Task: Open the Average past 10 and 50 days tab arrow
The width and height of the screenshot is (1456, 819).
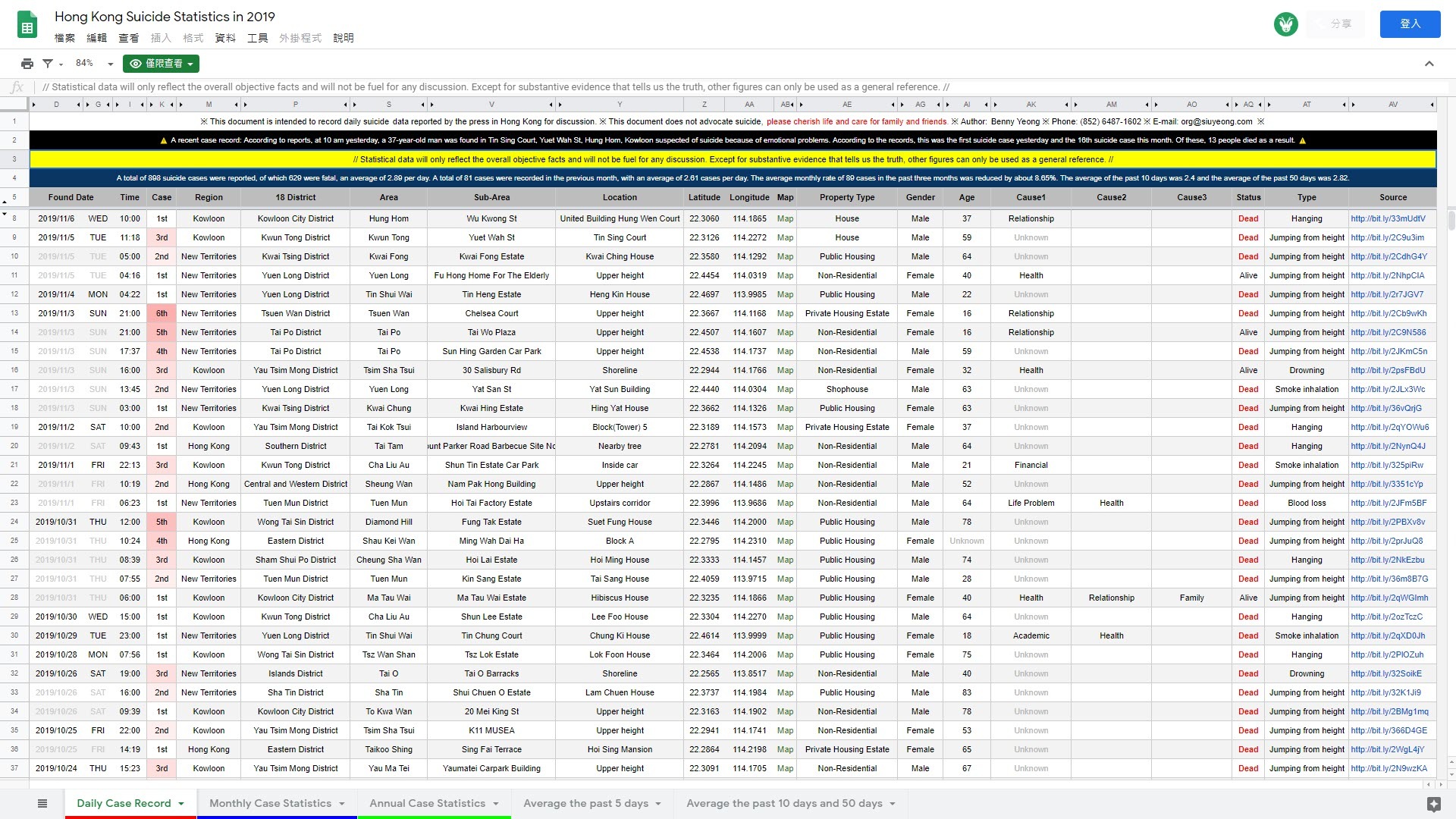Action: [x=893, y=804]
